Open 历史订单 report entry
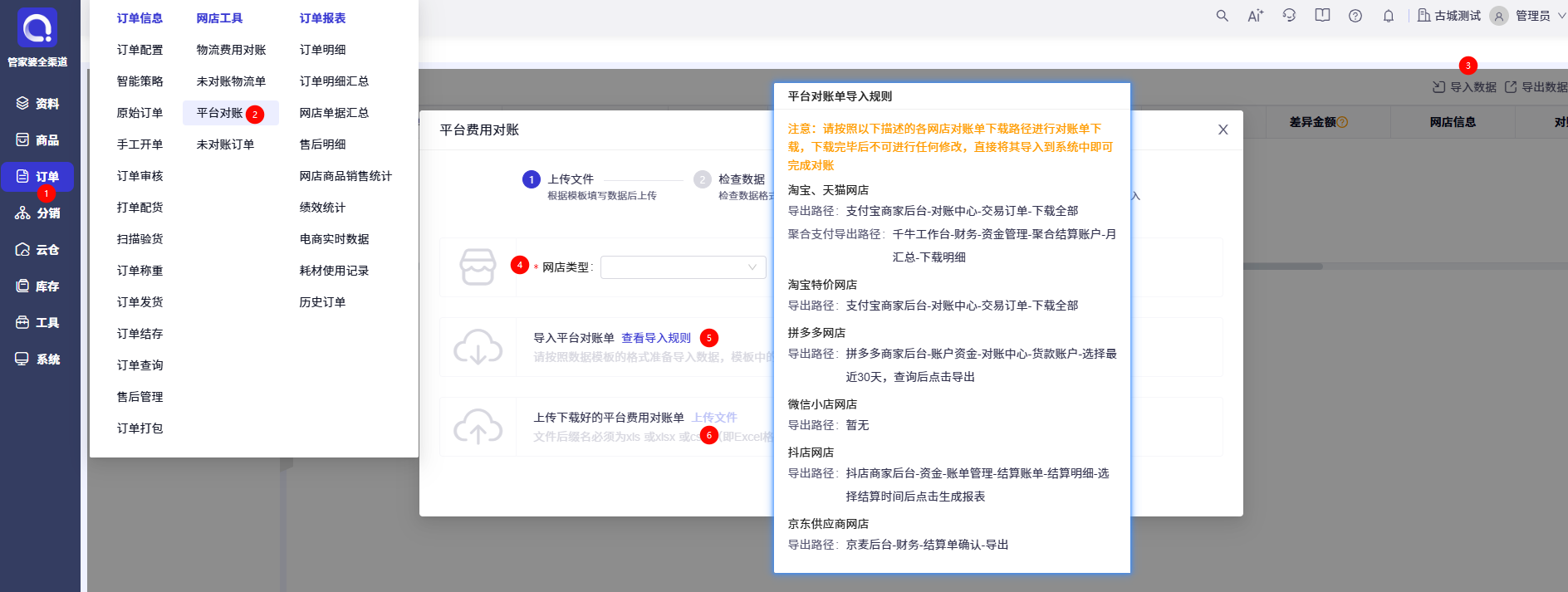 point(323,302)
